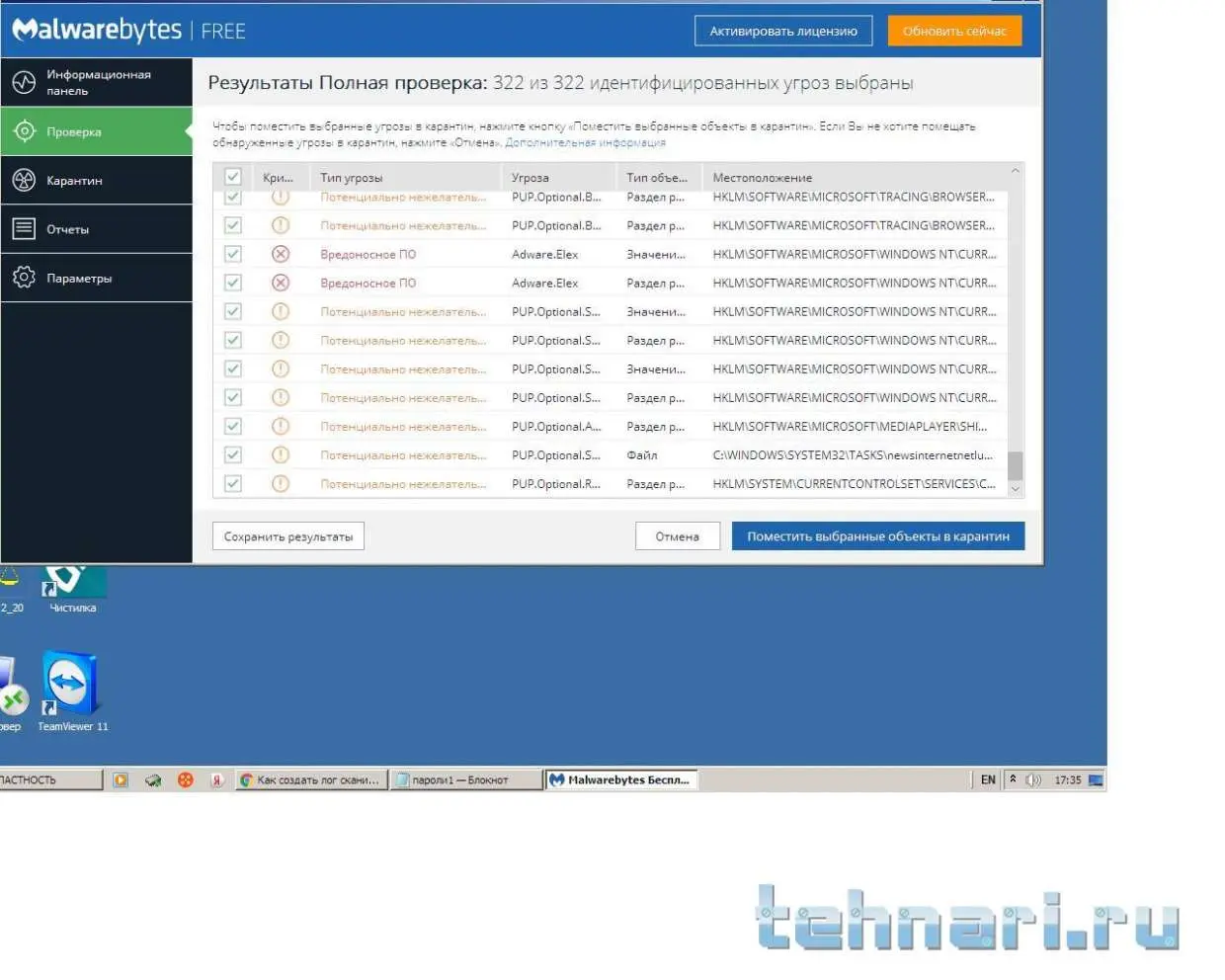
Task: Select the HKLM\SYSTEM\CURRENTCONTROLSET location cell
Action: 855,483
